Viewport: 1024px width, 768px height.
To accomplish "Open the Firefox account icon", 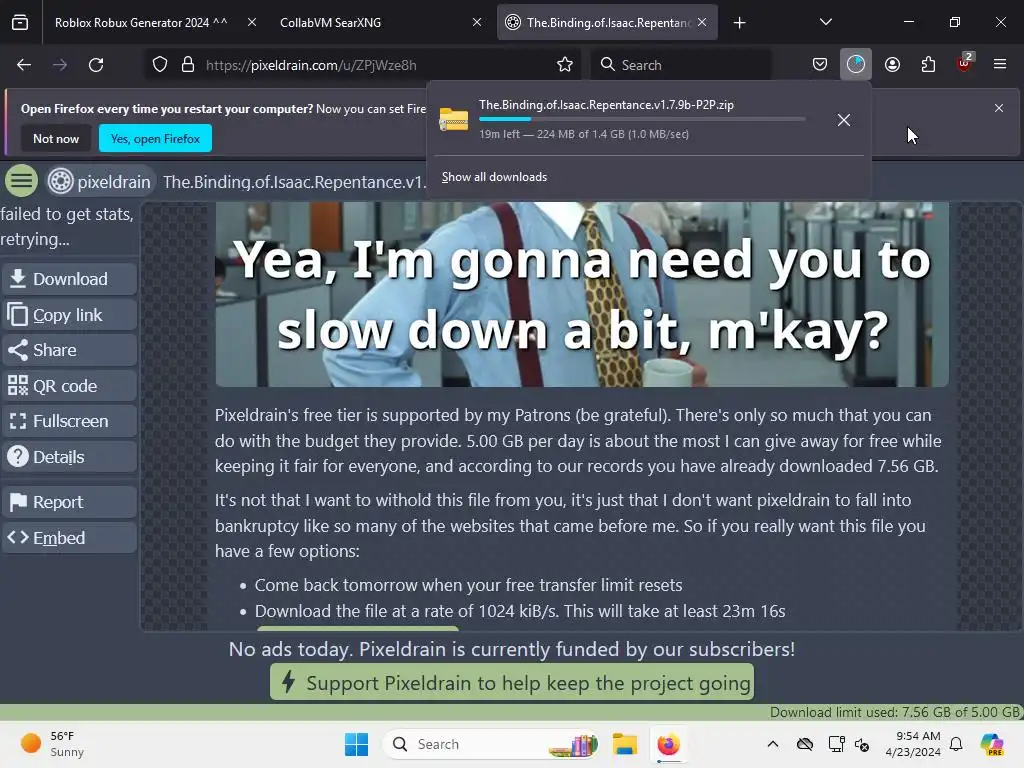I will (x=892, y=64).
